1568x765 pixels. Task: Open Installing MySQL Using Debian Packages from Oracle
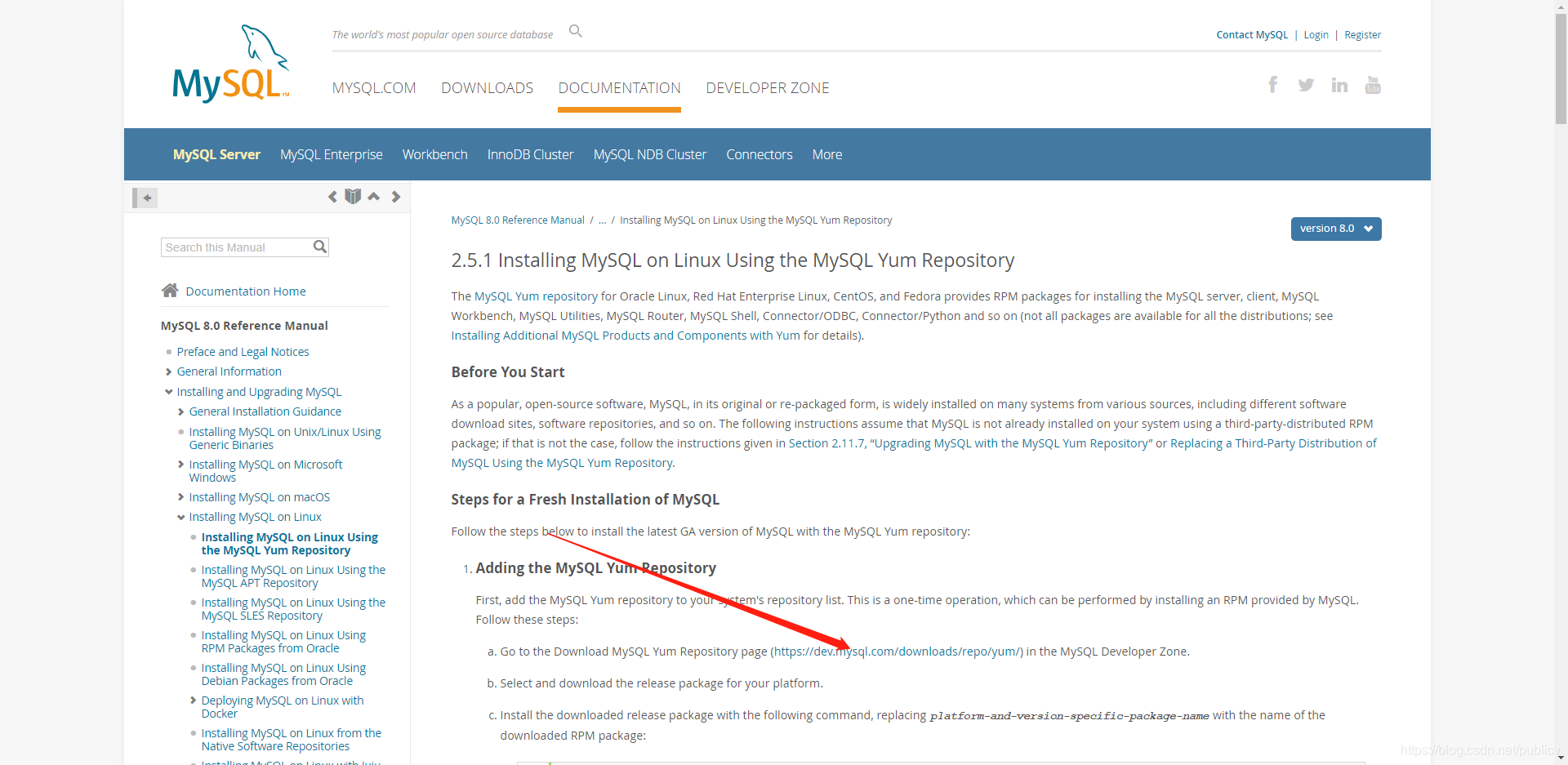(x=283, y=674)
